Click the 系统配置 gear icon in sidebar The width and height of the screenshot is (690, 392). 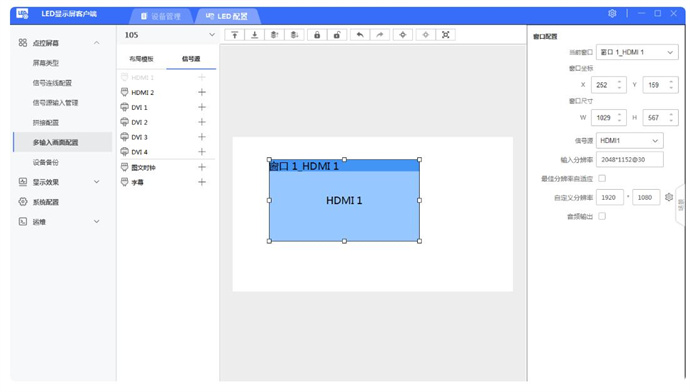coord(23,201)
